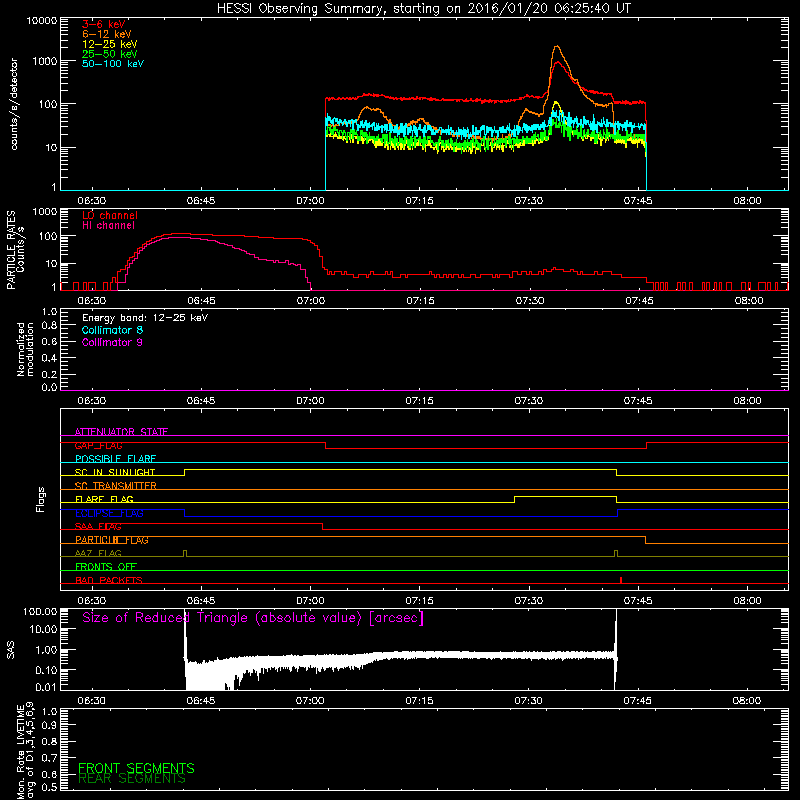
Task: Select the 'SC_IN_SUNLIGHT' flag label
Action: pyautogui.click(x=115, y=472)
